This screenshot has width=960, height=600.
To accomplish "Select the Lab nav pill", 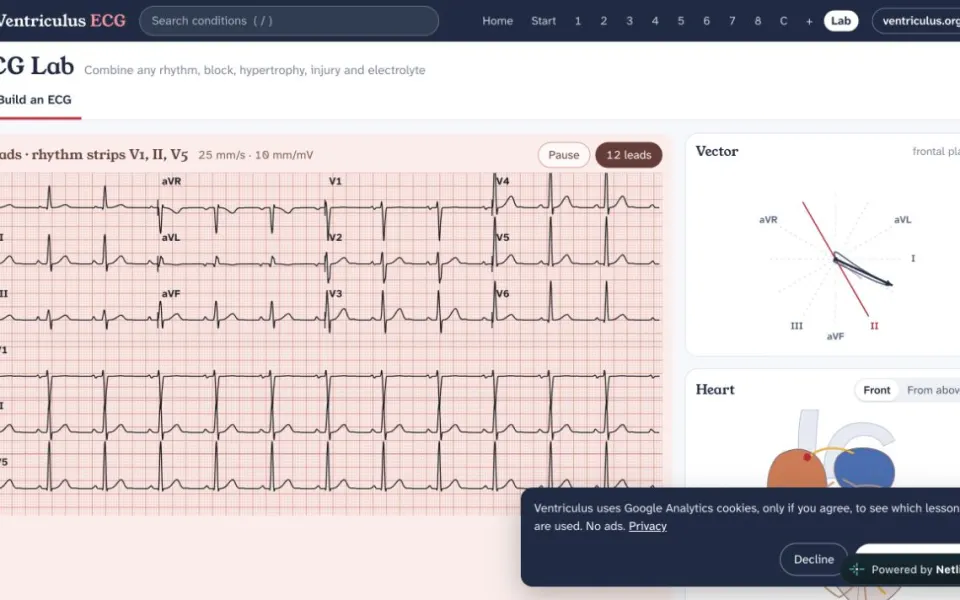I will [841, 21].
